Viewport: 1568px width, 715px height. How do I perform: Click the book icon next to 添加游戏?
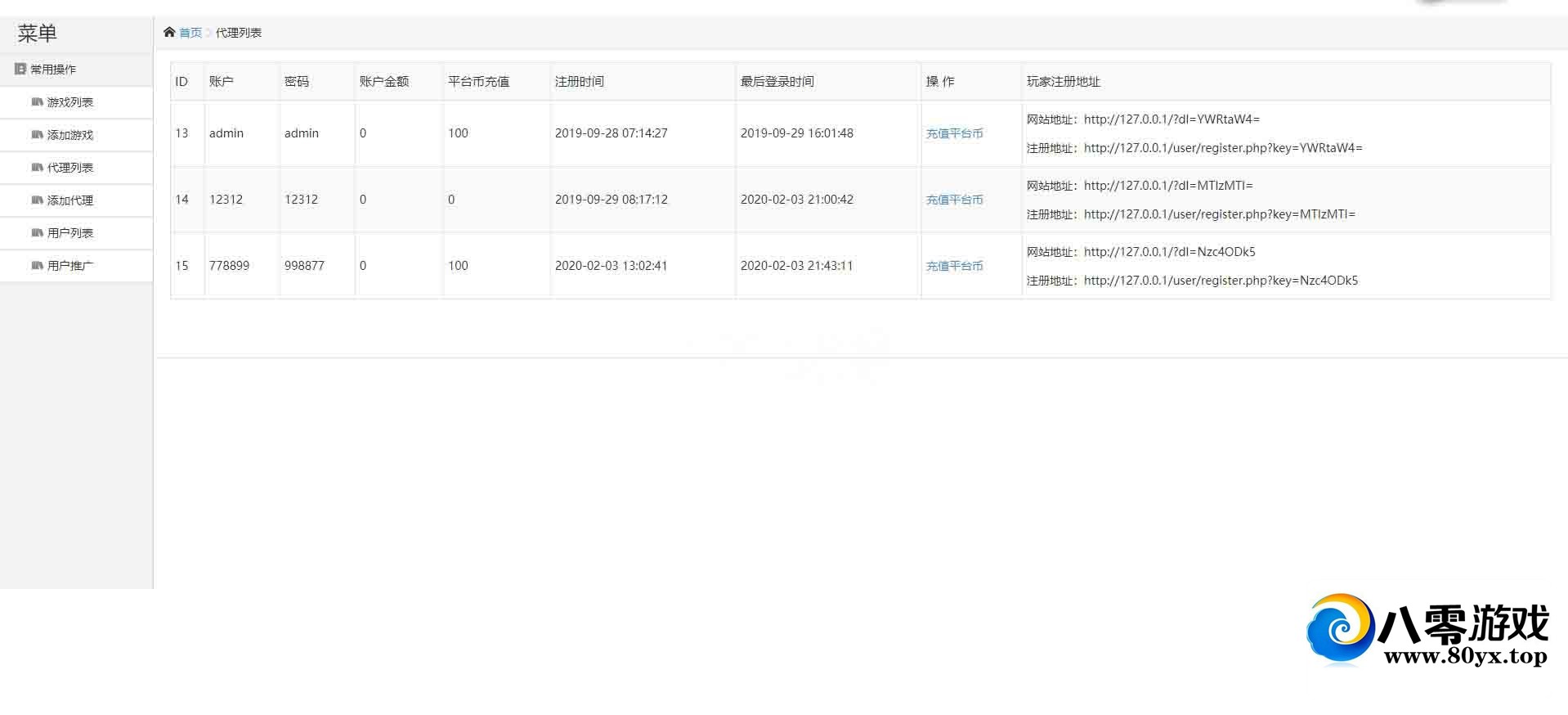tap(37, 134)
